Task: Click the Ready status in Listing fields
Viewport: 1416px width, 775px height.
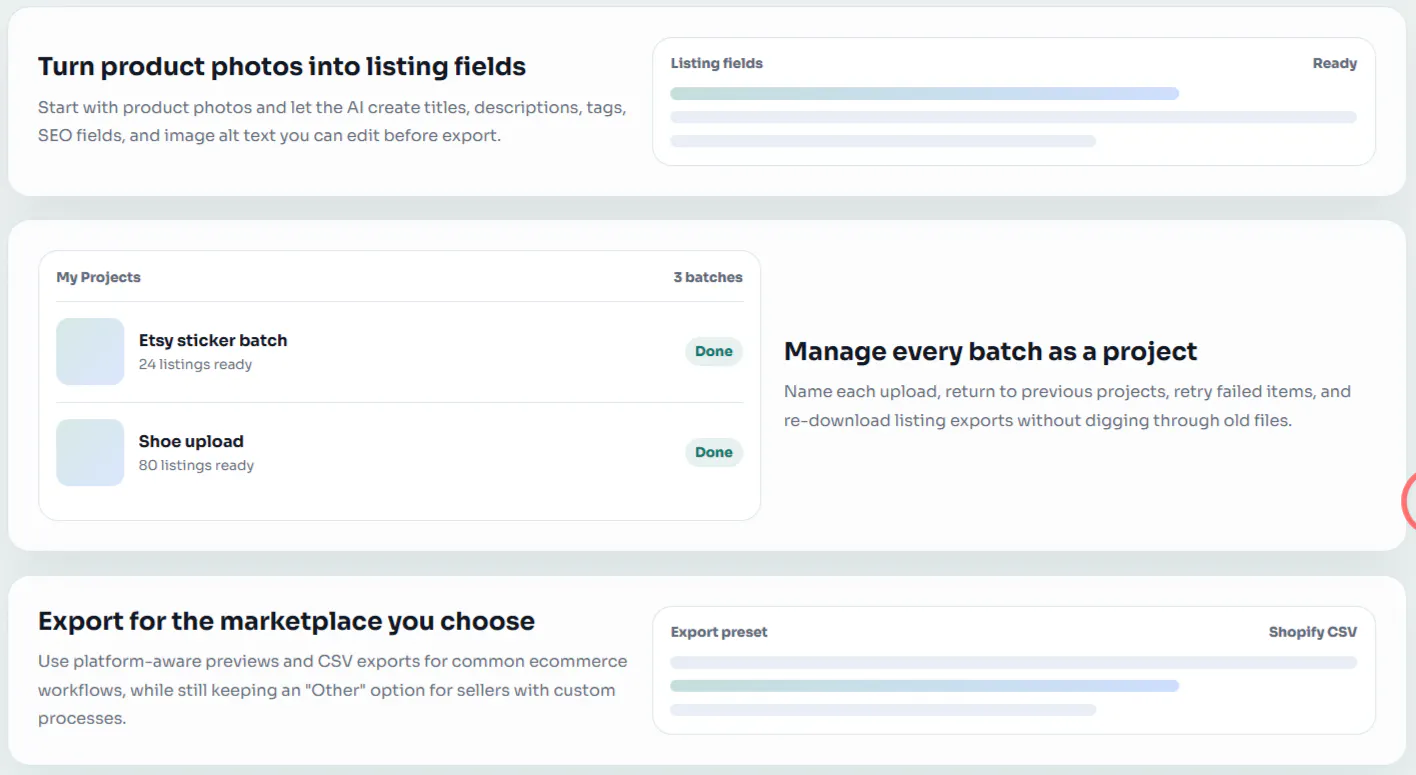Action: [x=1334, y=63]
